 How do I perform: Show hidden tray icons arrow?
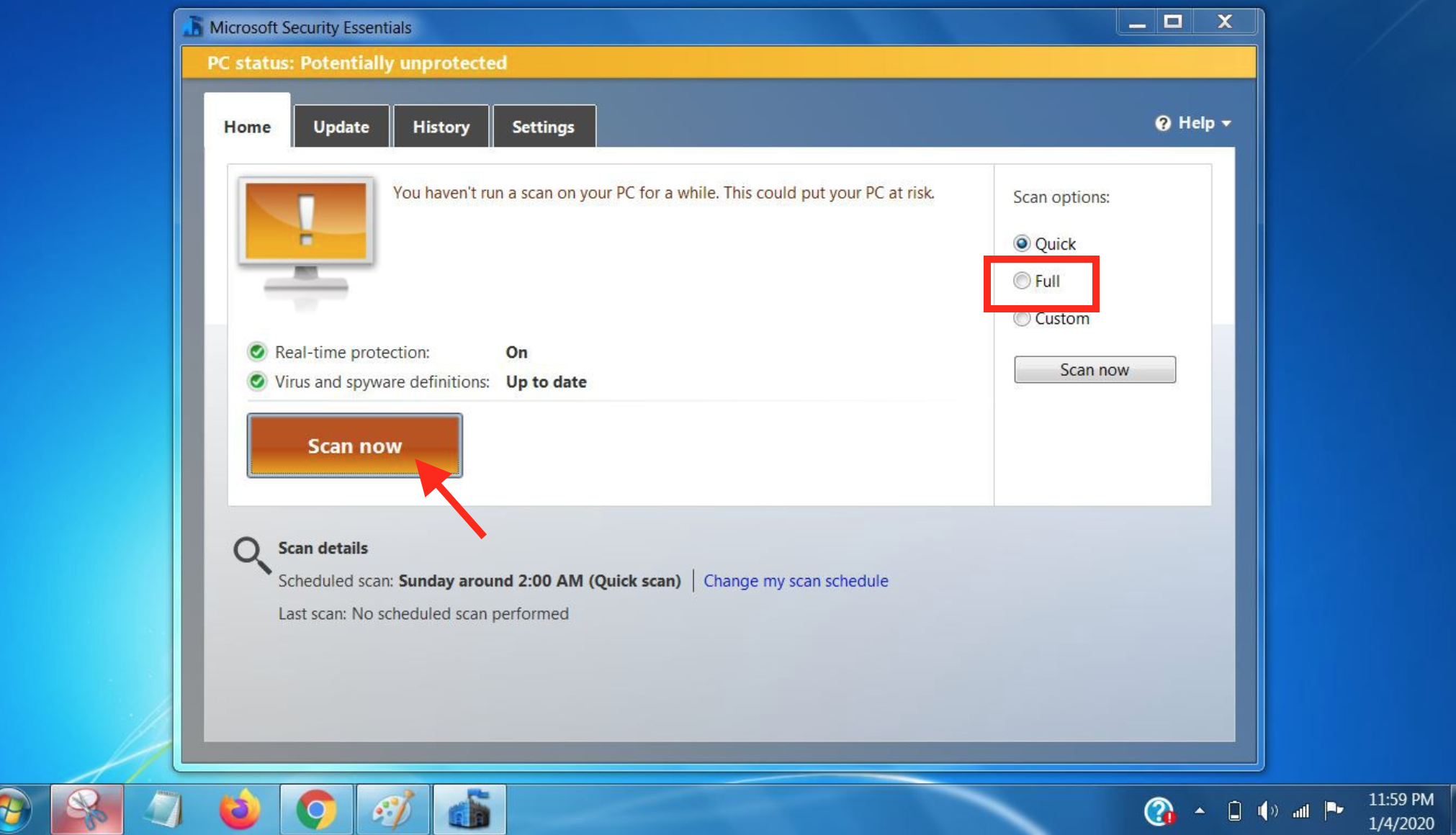click(1200, 811)
